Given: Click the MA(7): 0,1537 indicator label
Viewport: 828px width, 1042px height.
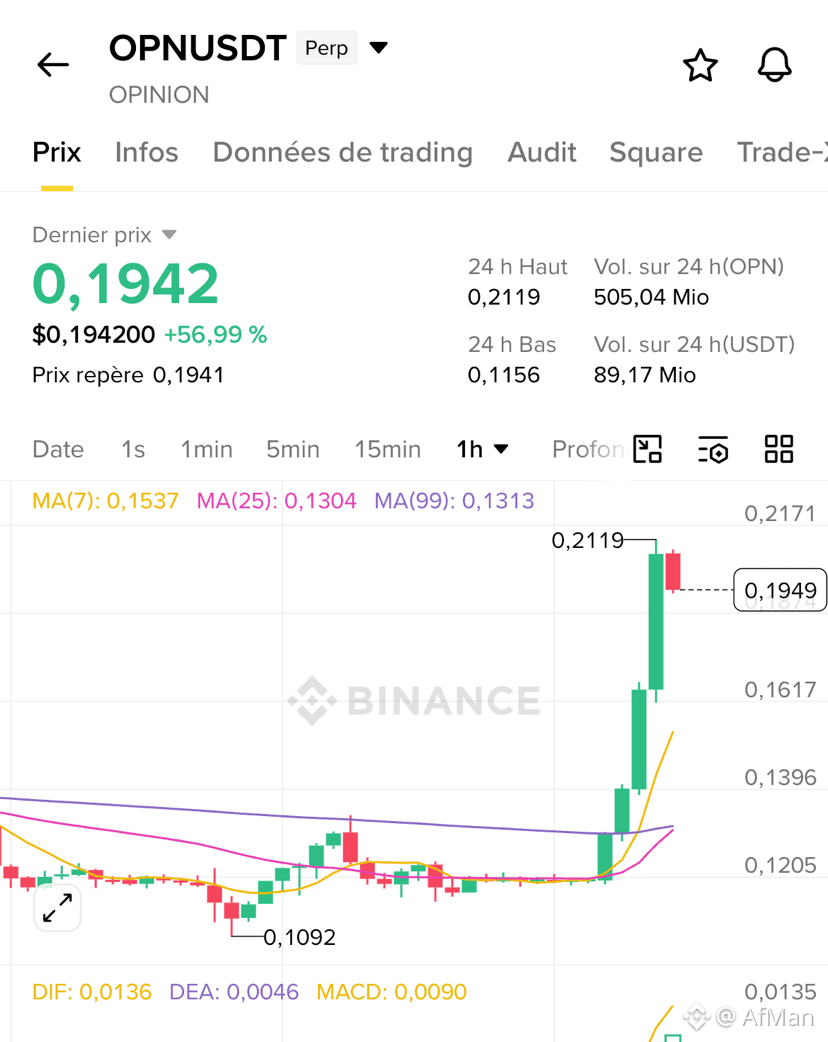Looking at the screenshot, I should click(x=105, y=500).
